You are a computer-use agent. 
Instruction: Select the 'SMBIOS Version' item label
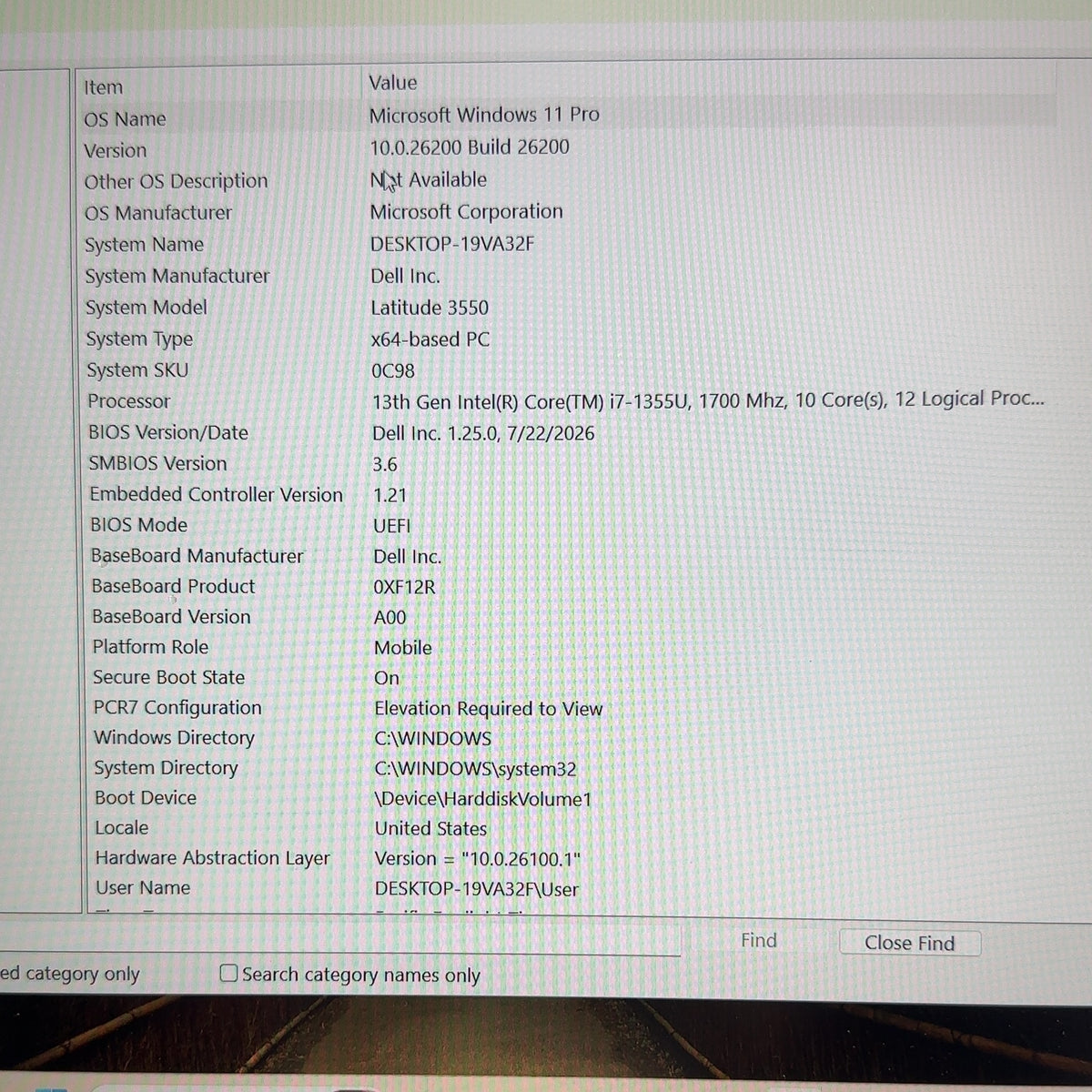point(157,464)
